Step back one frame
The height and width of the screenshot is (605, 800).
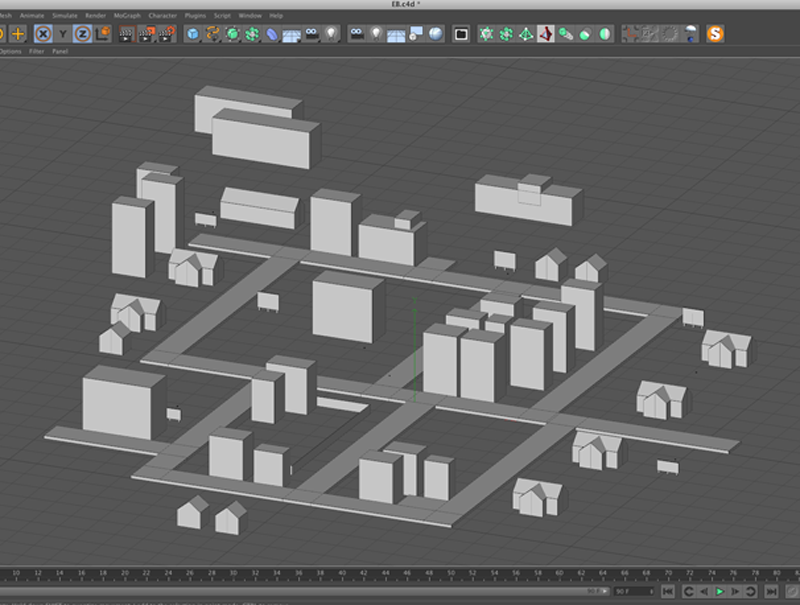click(704, 592)
